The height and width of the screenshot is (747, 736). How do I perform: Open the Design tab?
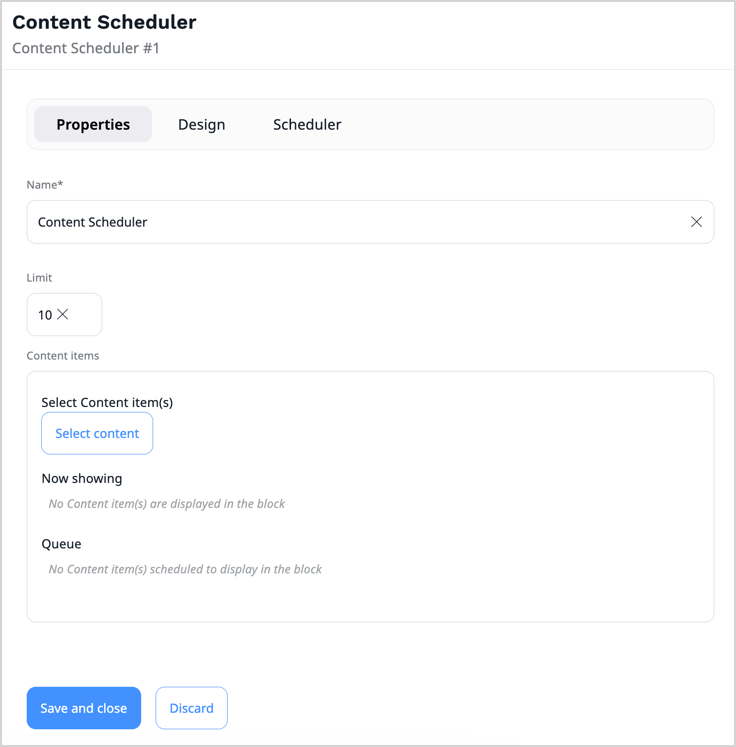201,125
